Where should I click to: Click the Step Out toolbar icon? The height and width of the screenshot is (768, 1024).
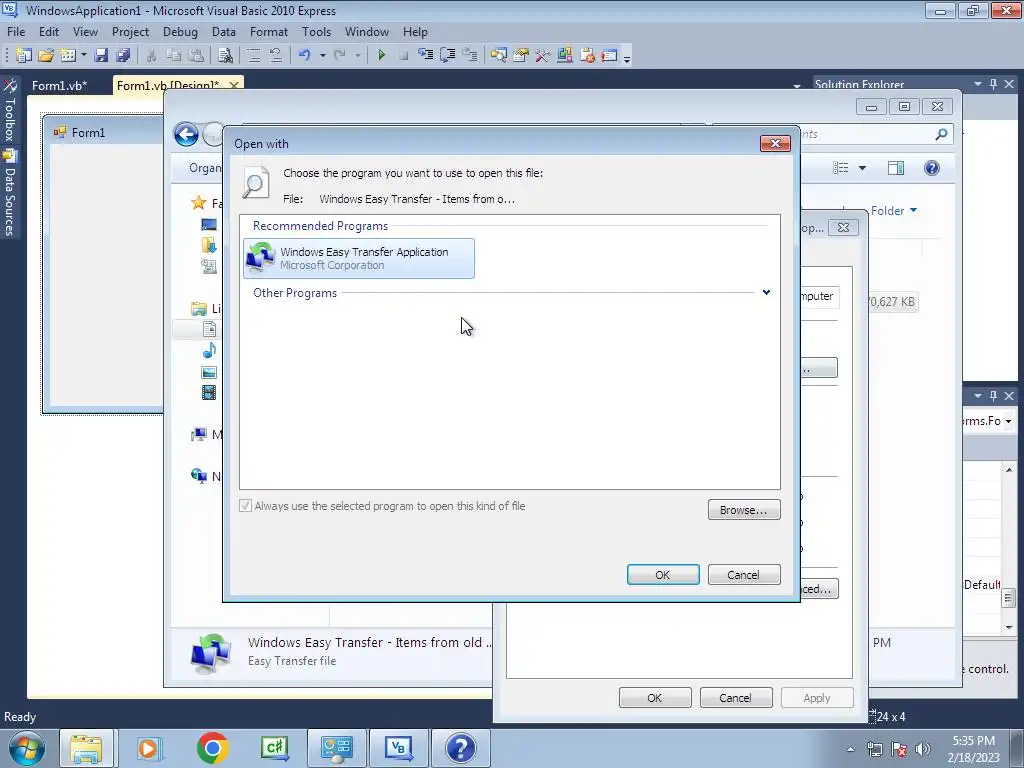pyautogui.click(x=470, y=56)
